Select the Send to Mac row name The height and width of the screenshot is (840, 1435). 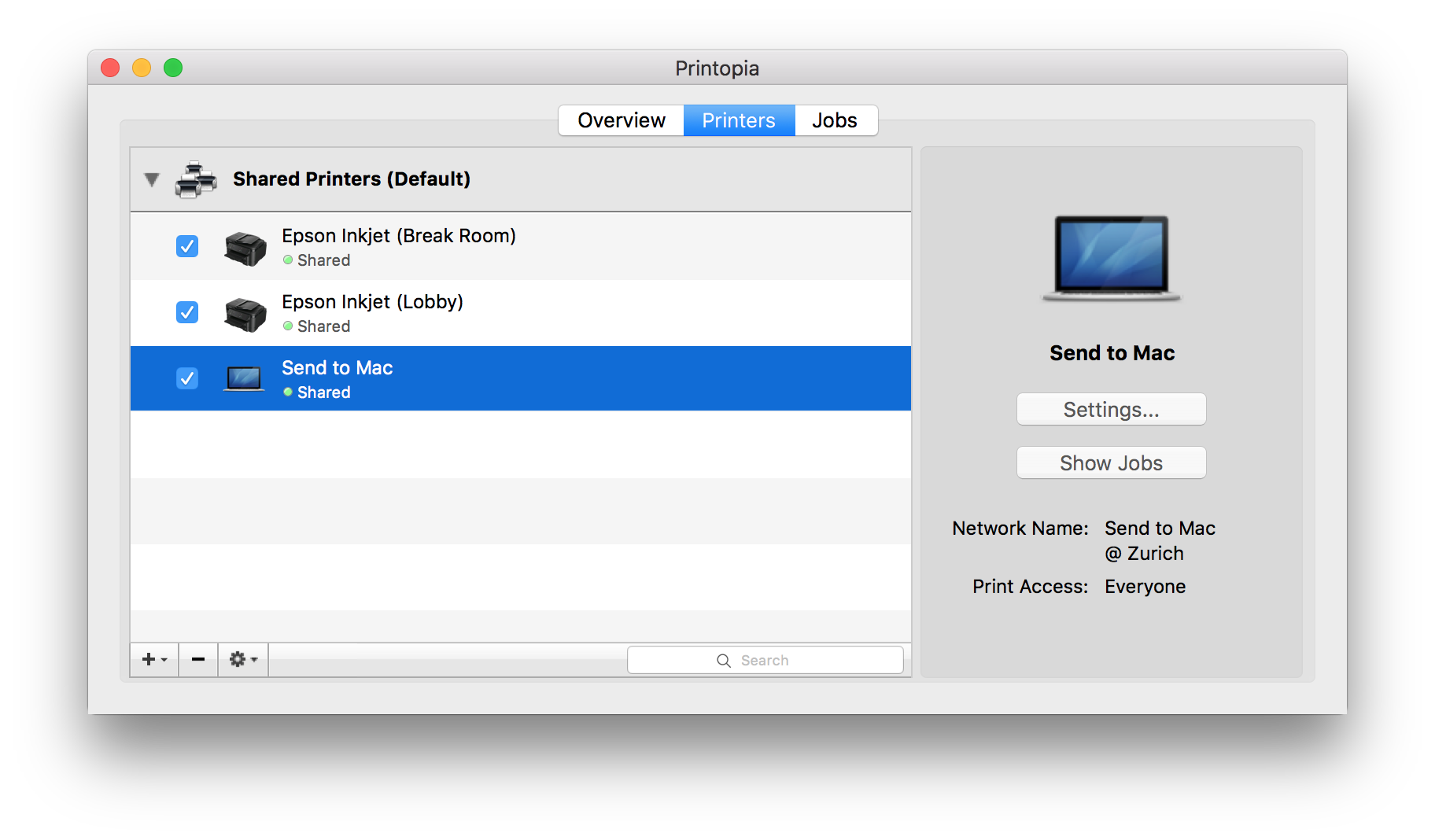click(x=338, y=368)
